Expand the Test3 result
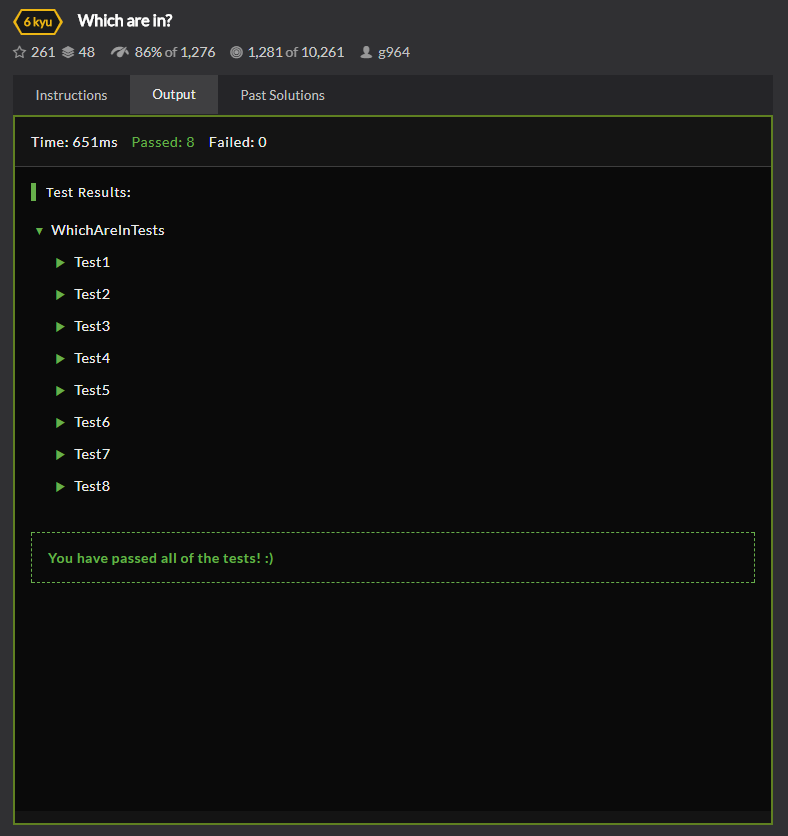 point(60,327)
